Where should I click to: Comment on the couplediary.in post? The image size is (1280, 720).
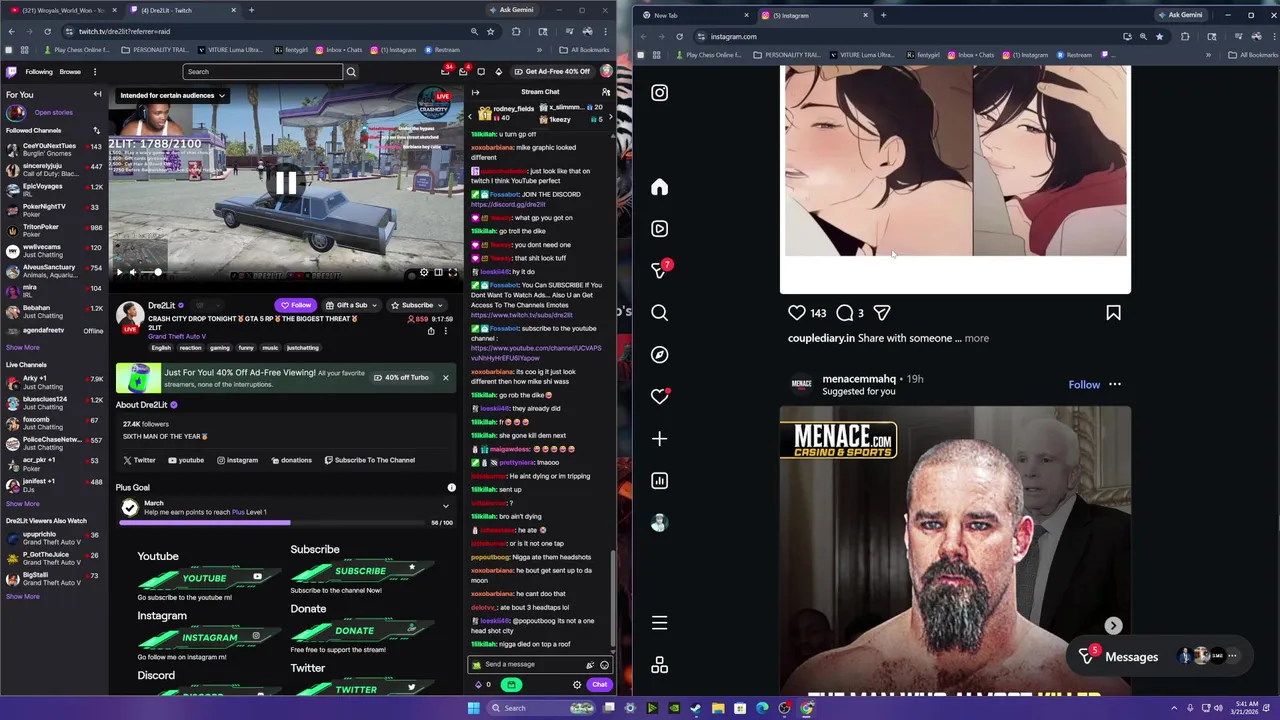tap(844, 313)
